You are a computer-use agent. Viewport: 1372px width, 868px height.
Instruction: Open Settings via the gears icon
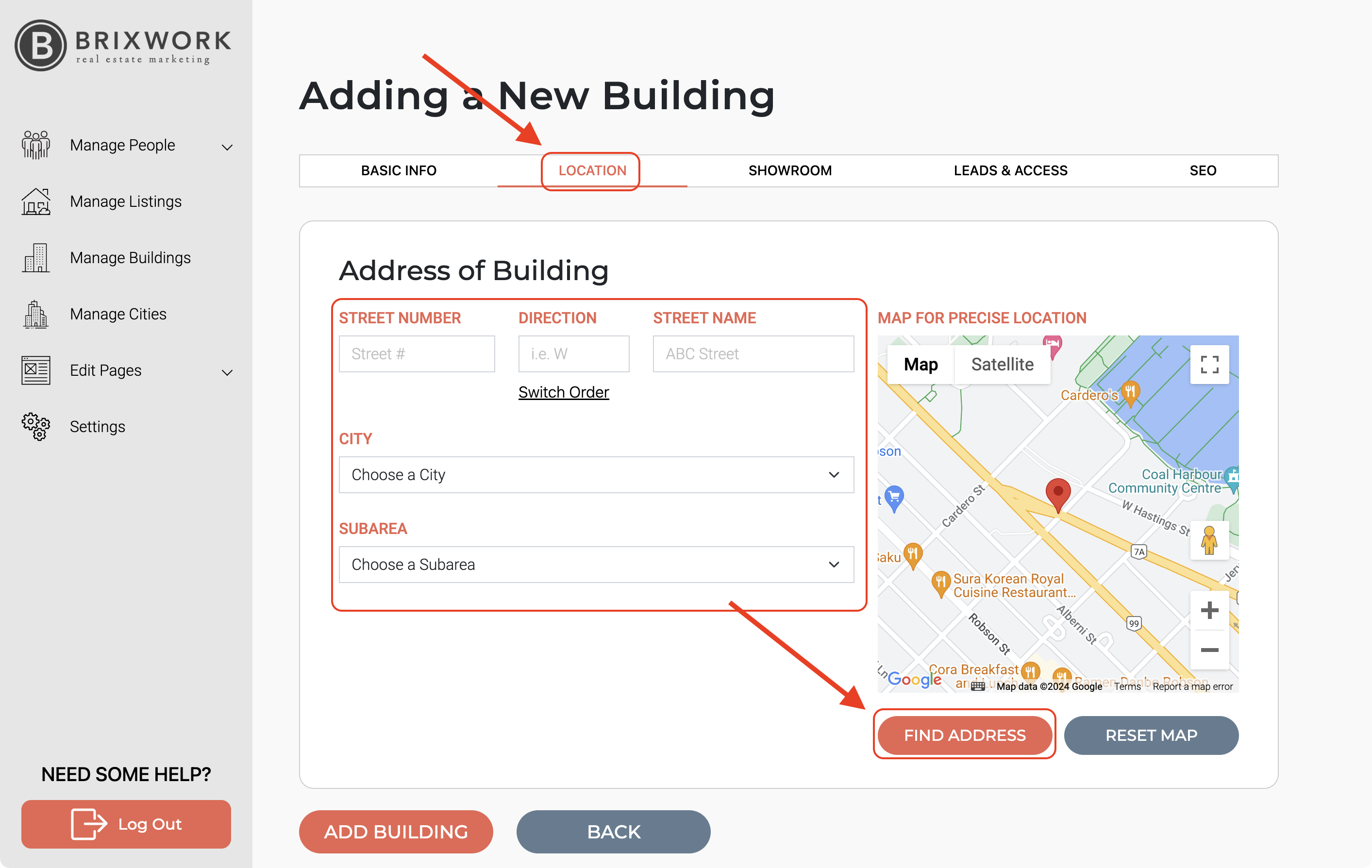pos(36,427)
